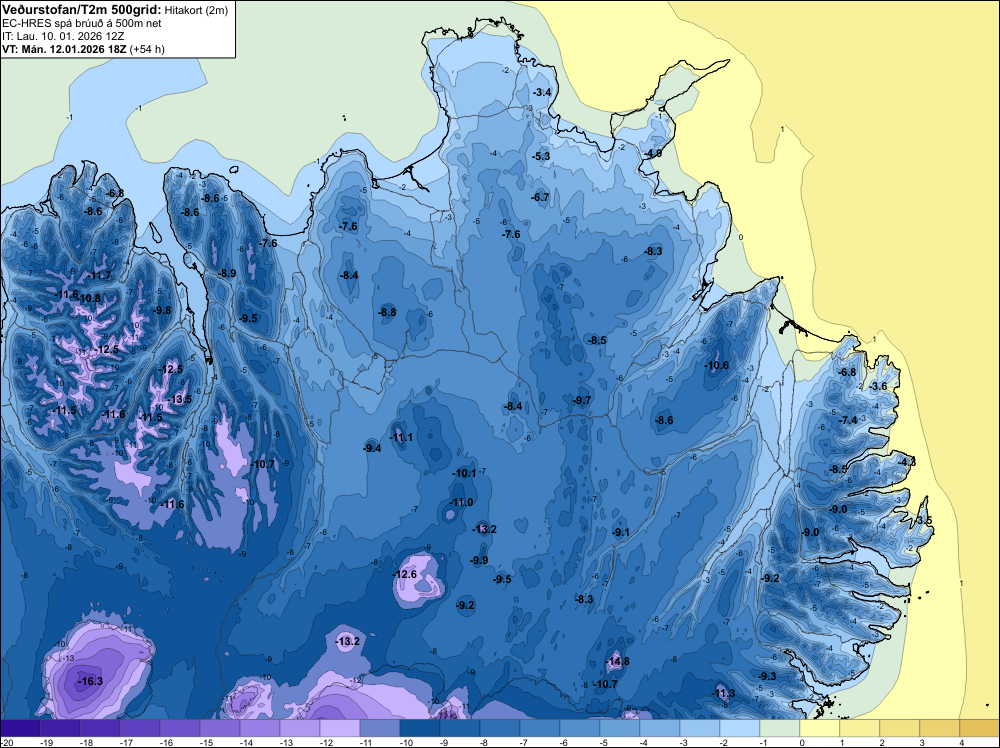1000x748 pixels.
Task: Click the -5.3 temperature label
Action: coord(541,156)
